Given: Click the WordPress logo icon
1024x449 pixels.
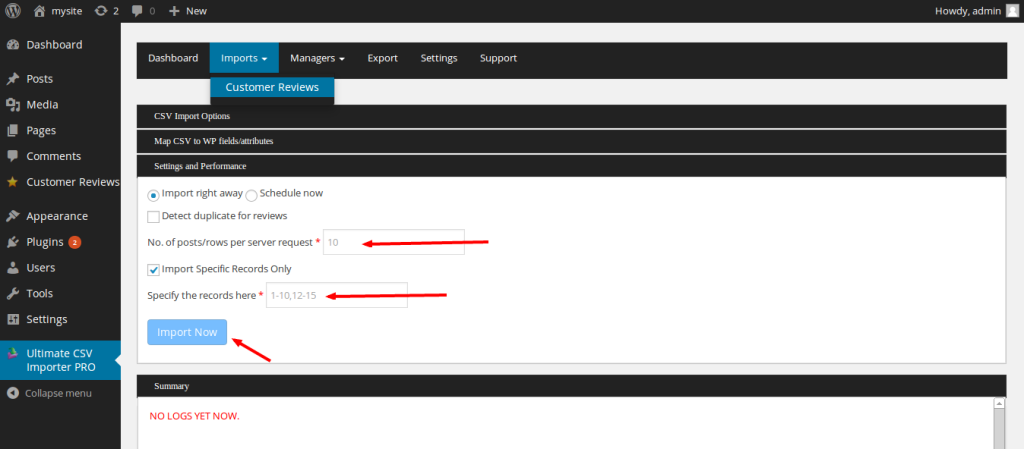Looking at the screenshot, I should [13, 10].
